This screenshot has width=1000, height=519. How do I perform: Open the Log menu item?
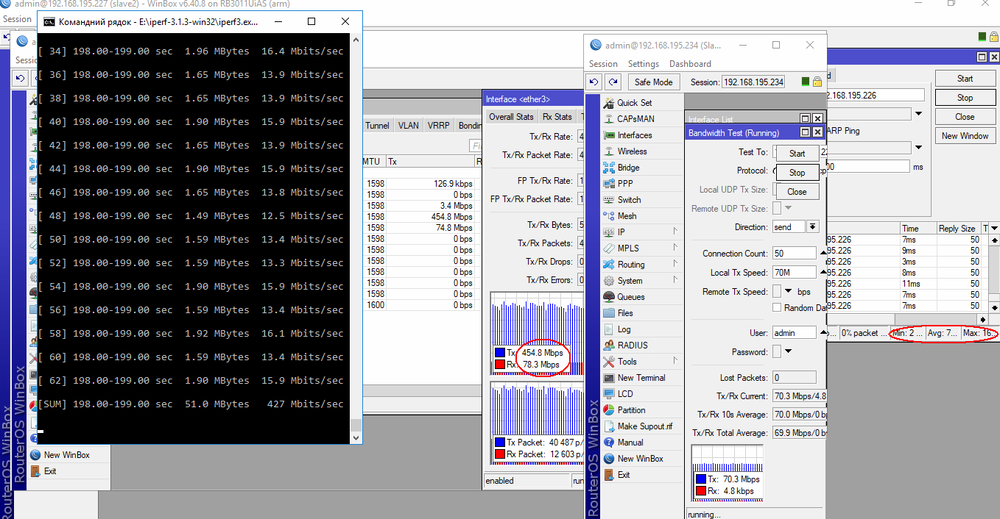tap(617, 329)
